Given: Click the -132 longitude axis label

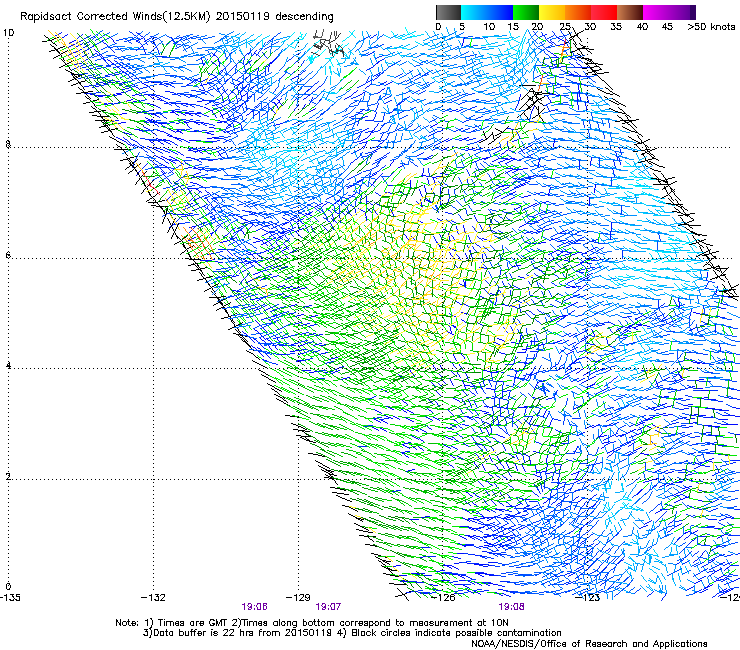Looking at the screenshot, I should (153, 598).
